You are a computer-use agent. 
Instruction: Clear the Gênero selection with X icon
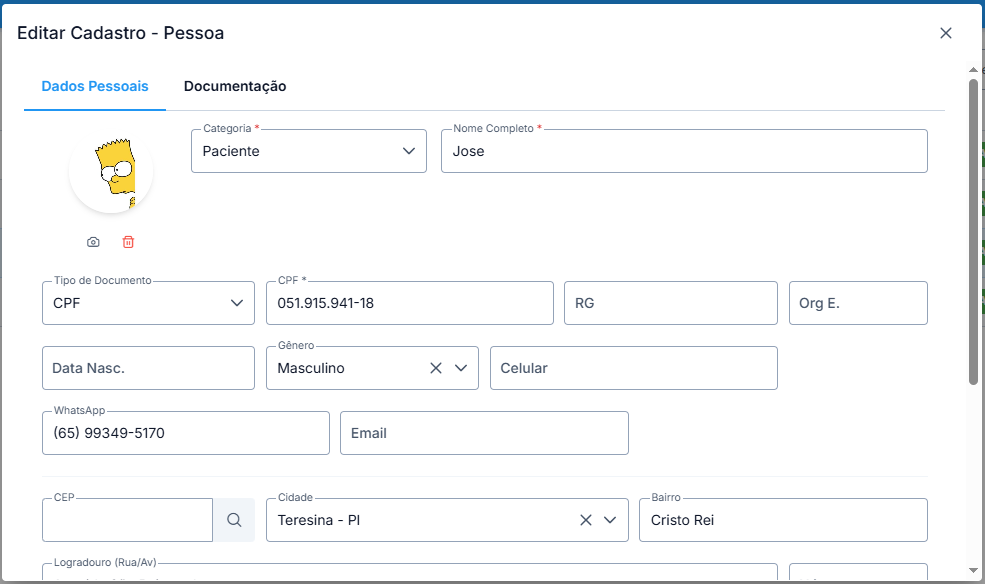tap(436, 368)
